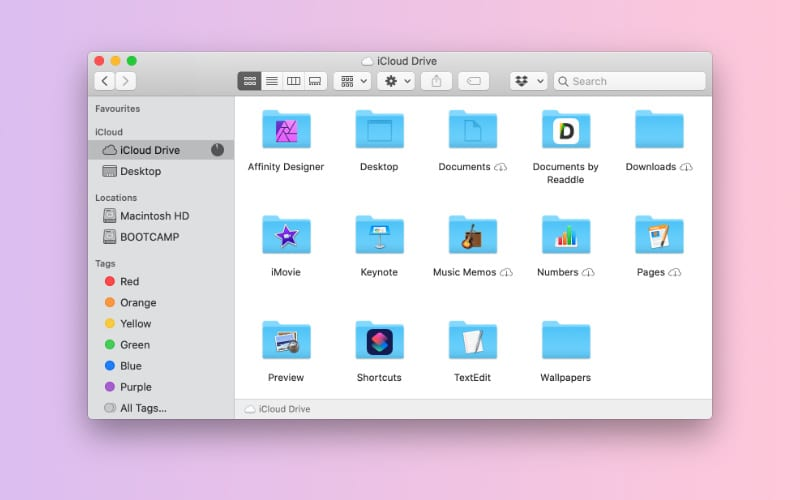Image resolution: width=800 pixels, height=500 pixels.
Task: Switch to list view
Action: click(x=271, y=81)
